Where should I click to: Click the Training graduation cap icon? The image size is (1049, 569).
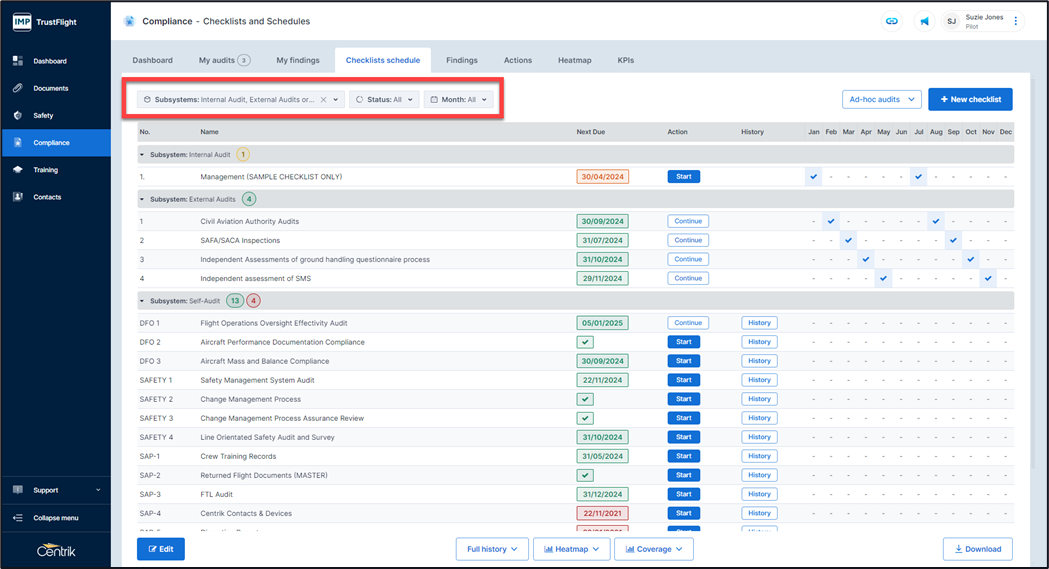click(x=18, y=170)
